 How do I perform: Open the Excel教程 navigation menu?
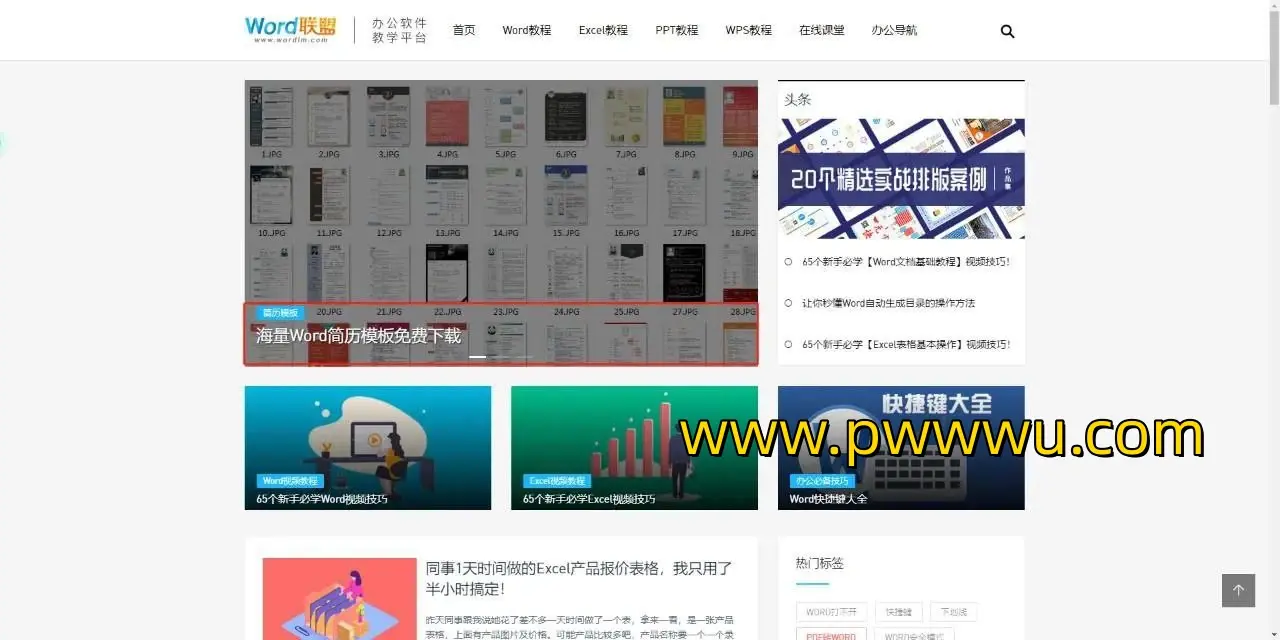coord(603,30)
